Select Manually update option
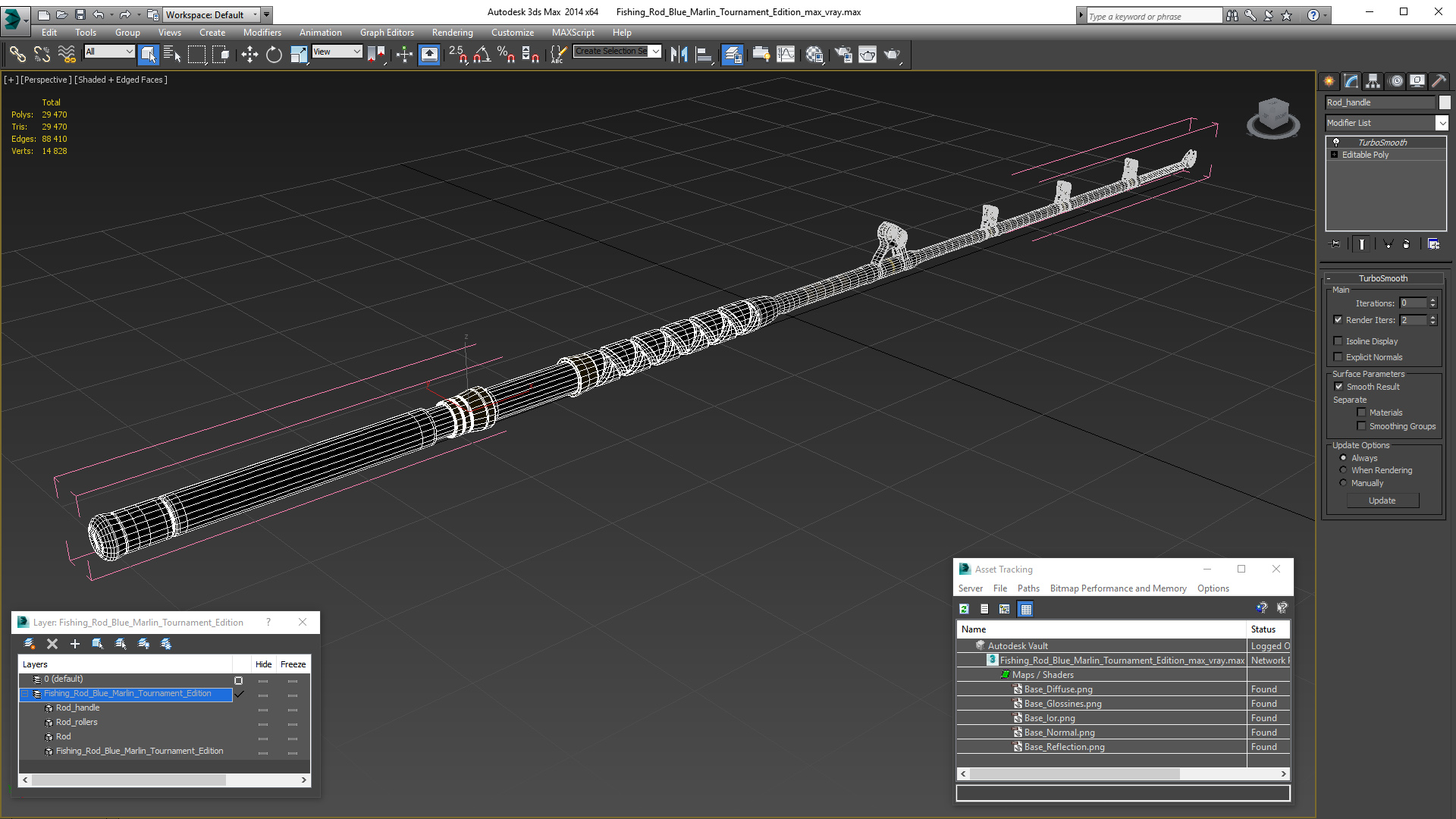The image size is (1456, 819). [1344, 483]
